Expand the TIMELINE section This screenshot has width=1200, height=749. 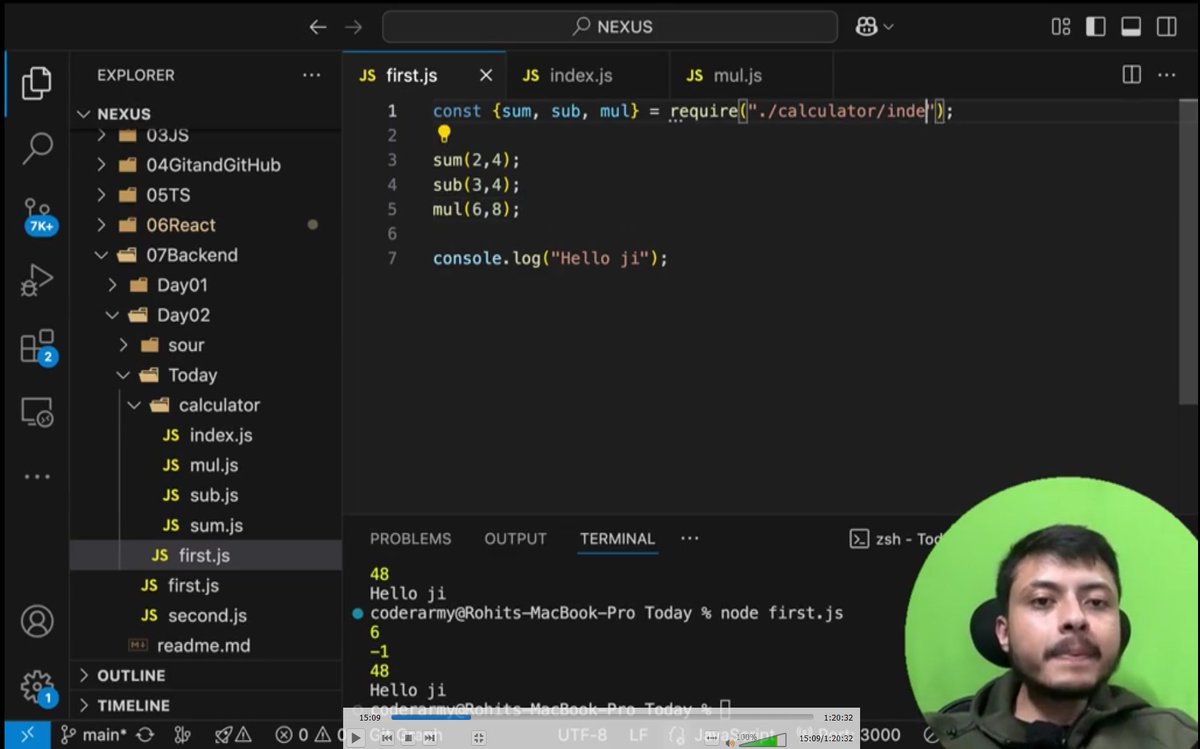(x=205, y=705)
